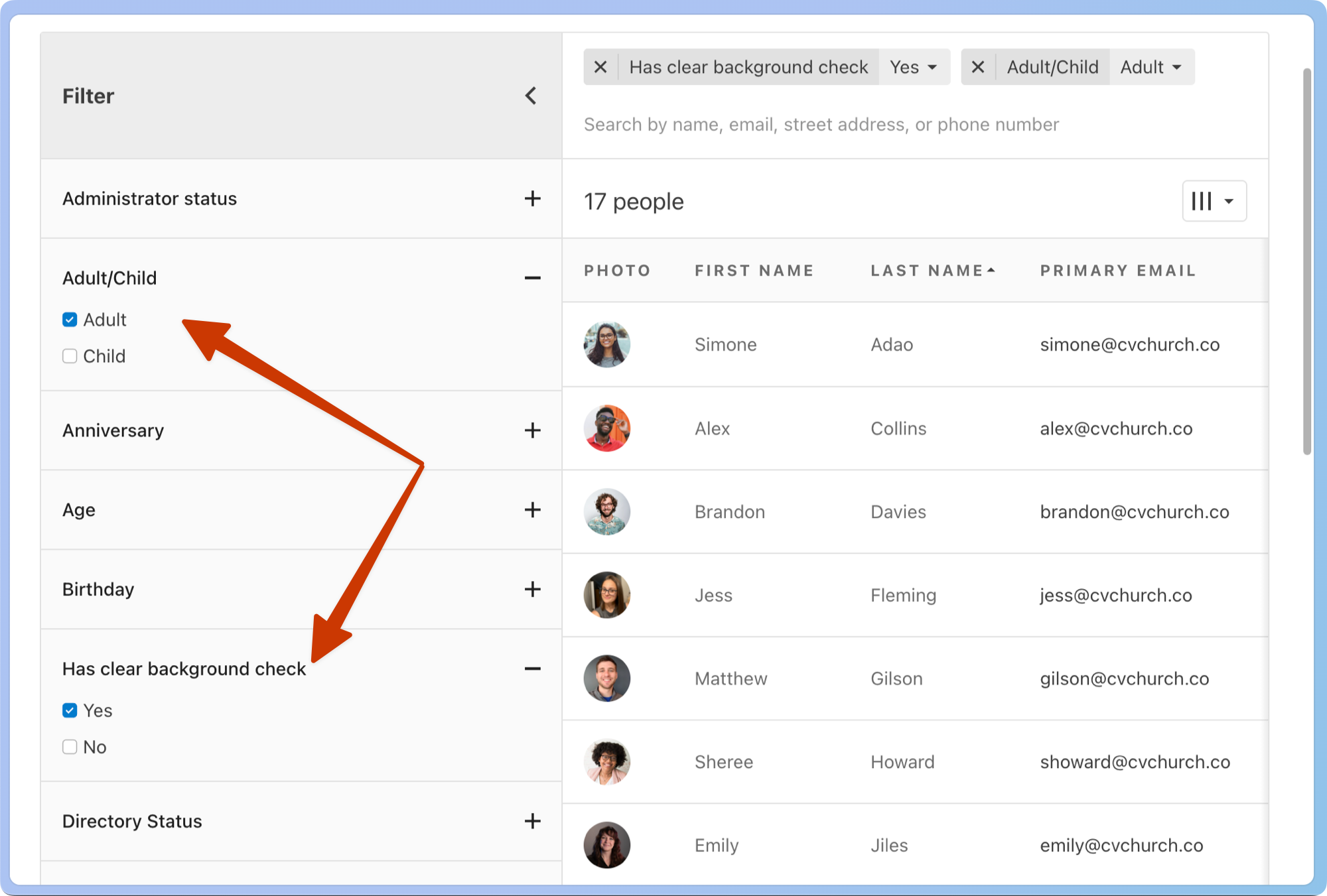Expand the Age filter section

point(532,510)
